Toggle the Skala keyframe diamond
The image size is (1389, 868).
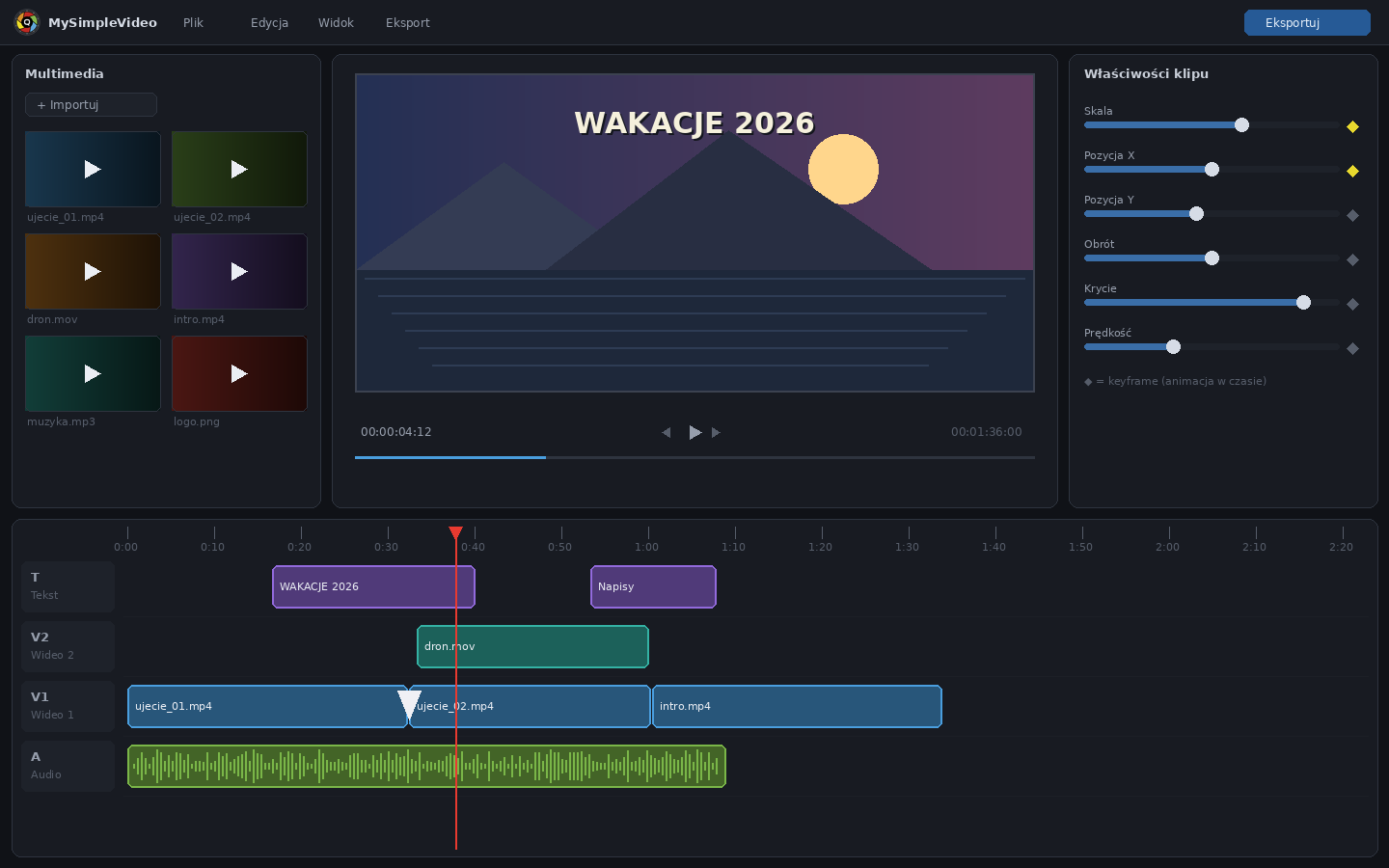(x=1352, y=126)
